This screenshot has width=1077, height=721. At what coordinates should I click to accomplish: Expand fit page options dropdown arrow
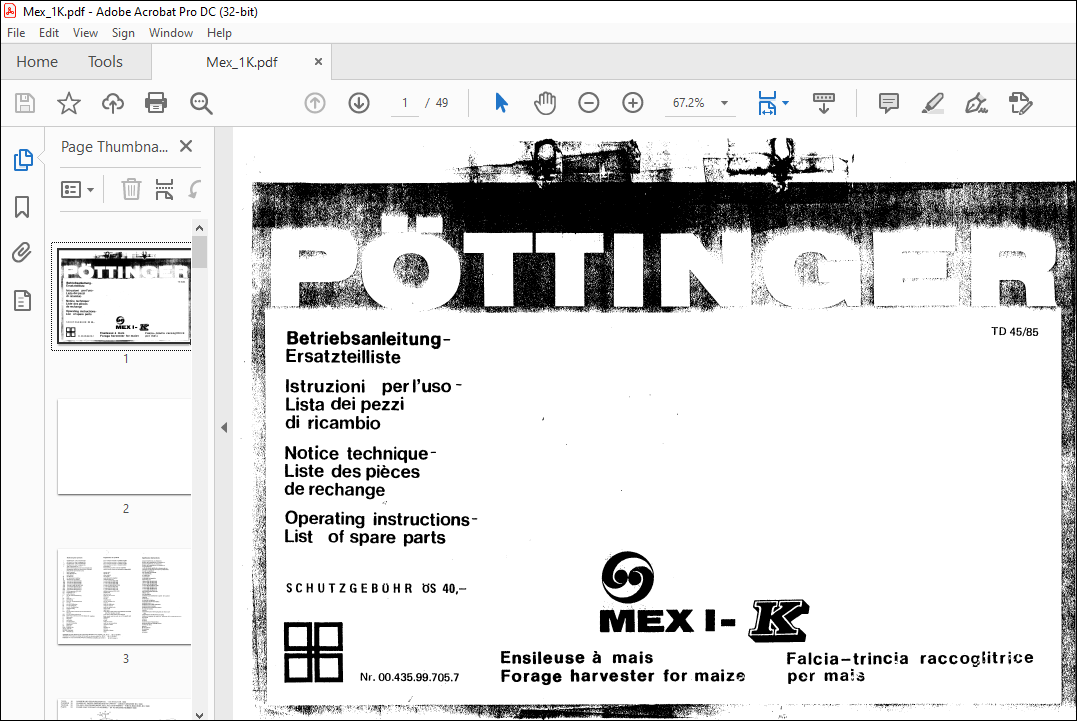click(x=786, y=103)
